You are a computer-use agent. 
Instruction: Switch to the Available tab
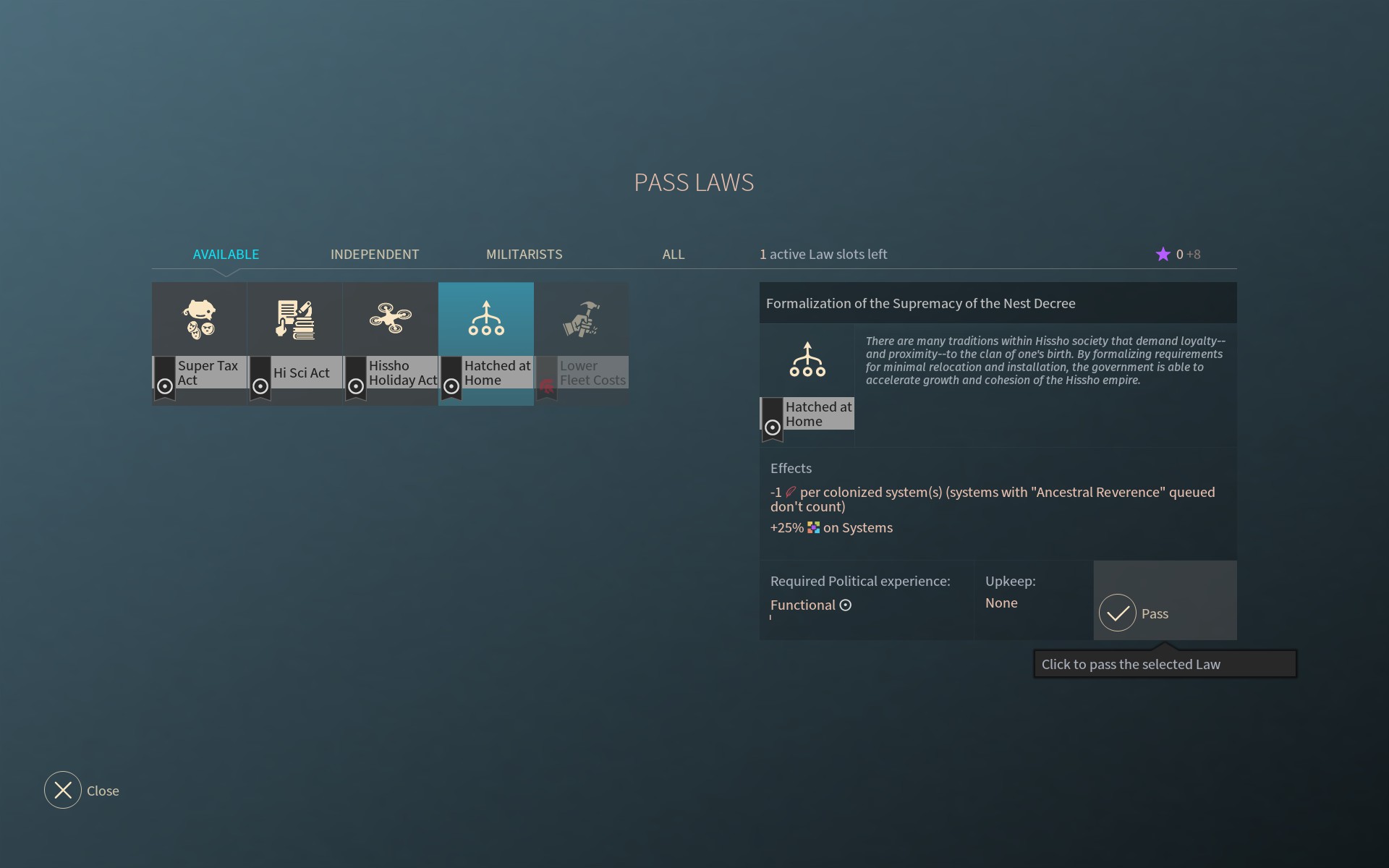226,254
